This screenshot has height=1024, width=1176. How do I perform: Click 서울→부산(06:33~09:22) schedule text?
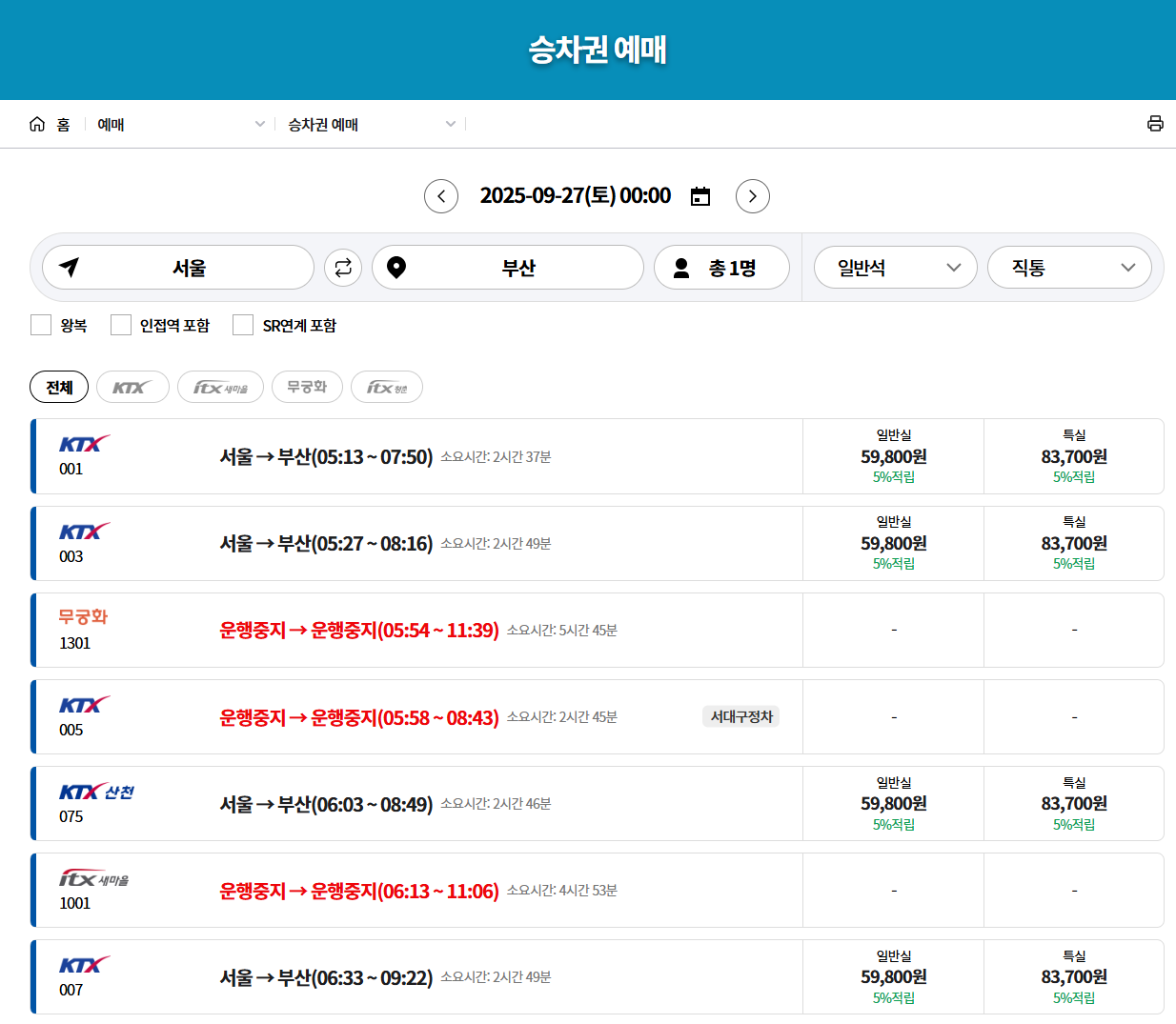pyautogui.click(x=326, y=978)
